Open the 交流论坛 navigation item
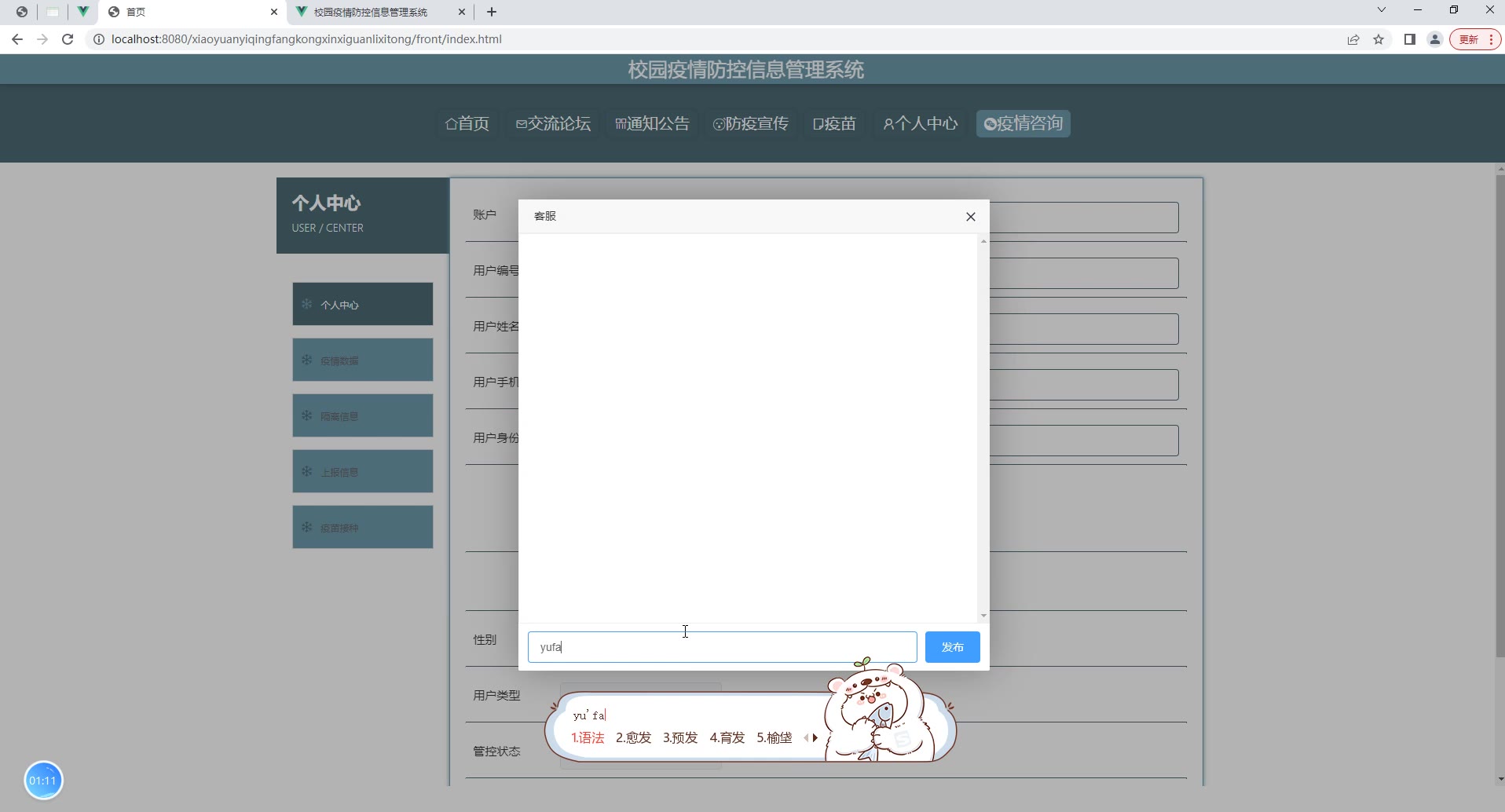 (x=553, y=123)
